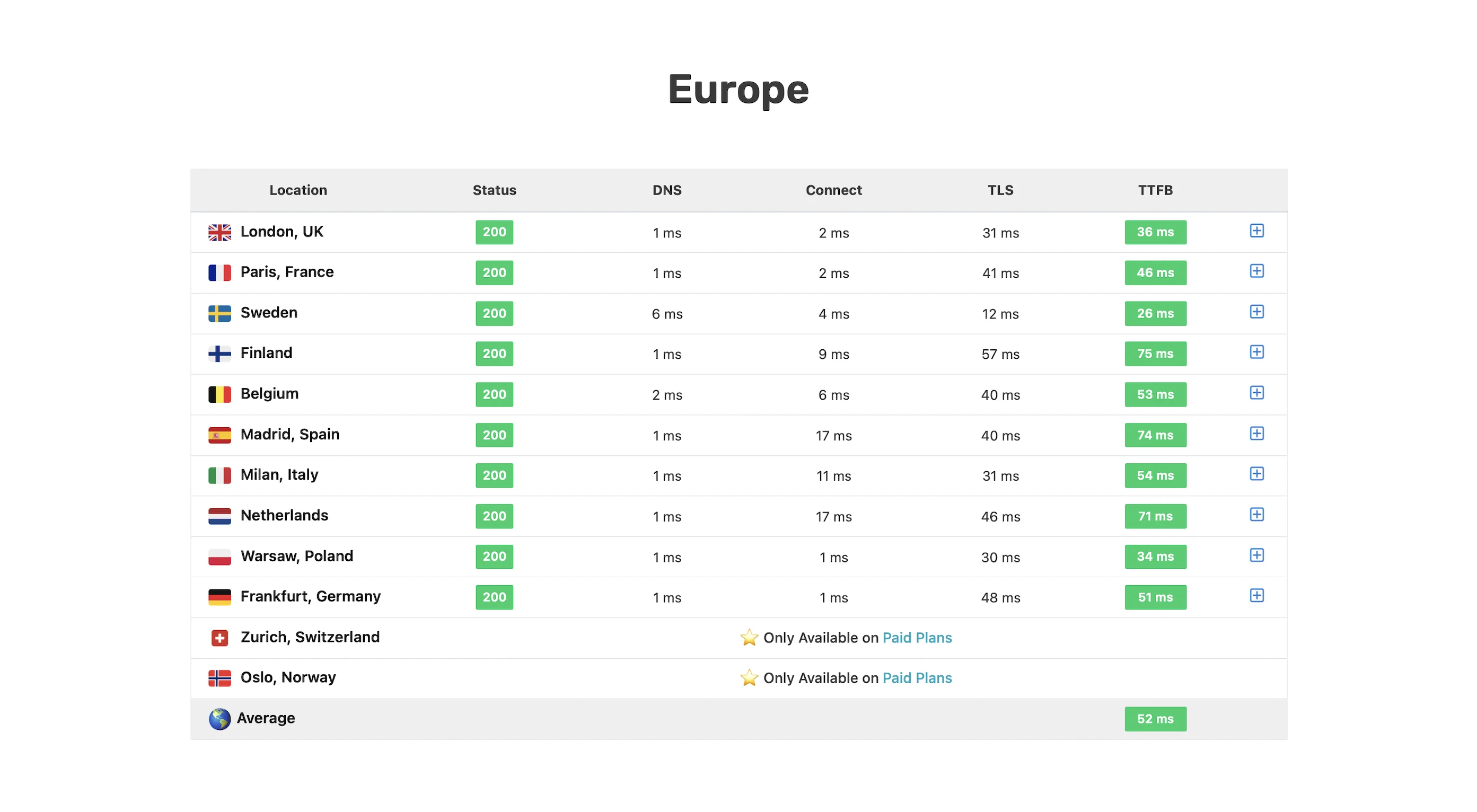Click the 200 status badge for Sweden
The width and height of the screenshot is (1477, 812).
coord(494,313)
